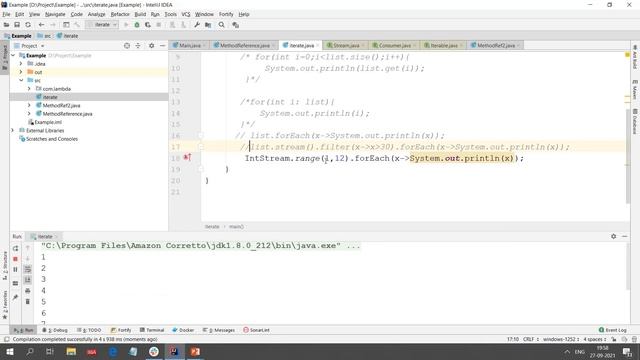Screen dimensions: 640x360
Task: Open File Explorer from taskbar
Action: [x=71, y=351]
